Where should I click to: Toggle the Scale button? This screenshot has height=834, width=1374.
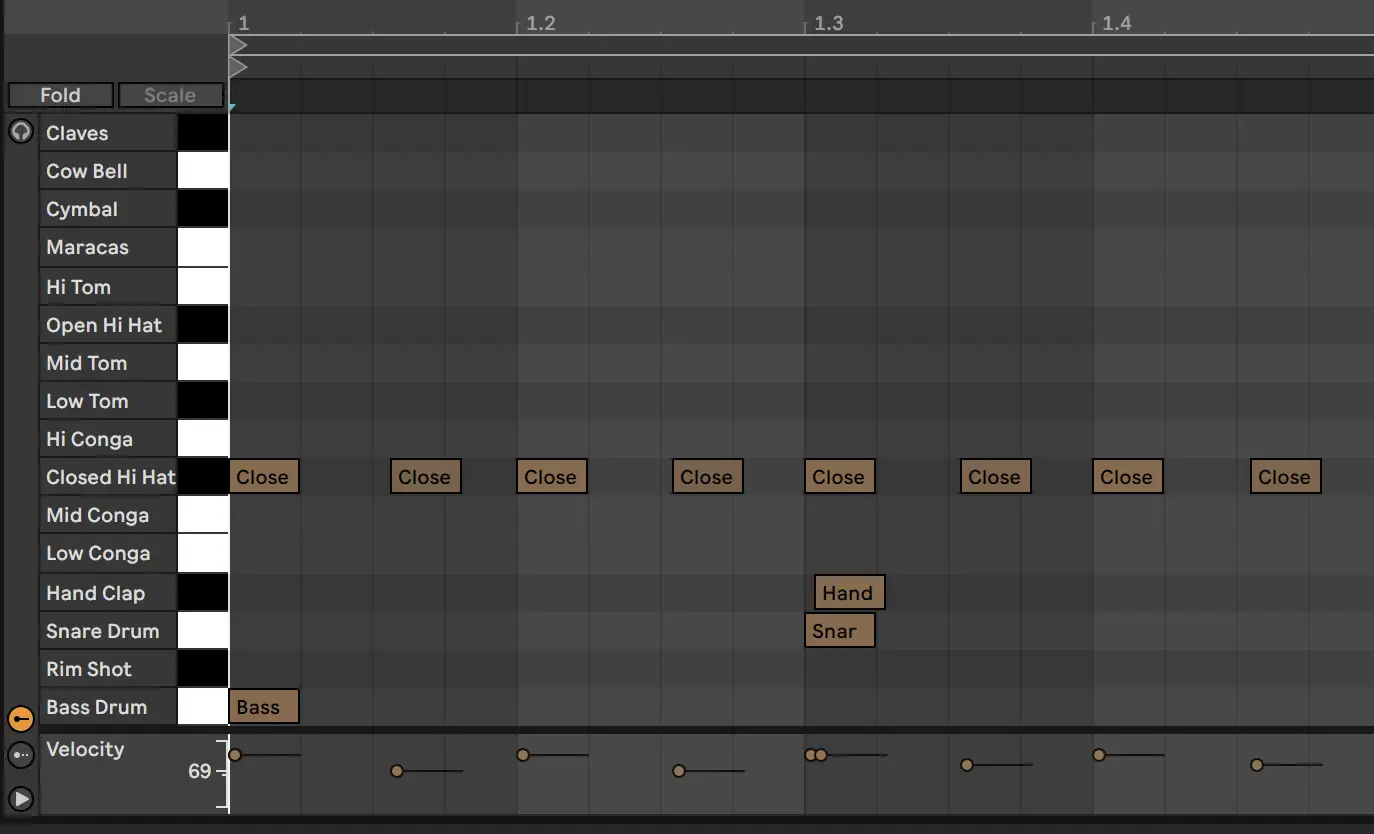click(170, 95)
